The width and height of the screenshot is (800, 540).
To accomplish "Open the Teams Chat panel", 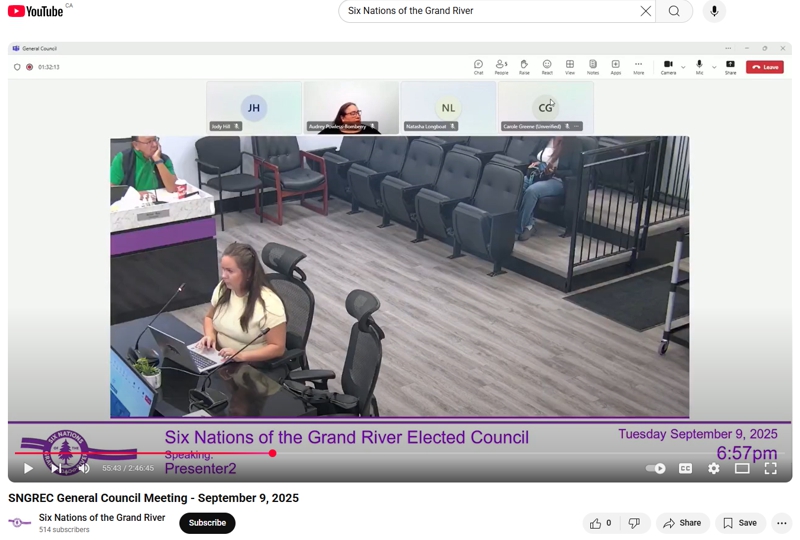I will click(478, 67).
